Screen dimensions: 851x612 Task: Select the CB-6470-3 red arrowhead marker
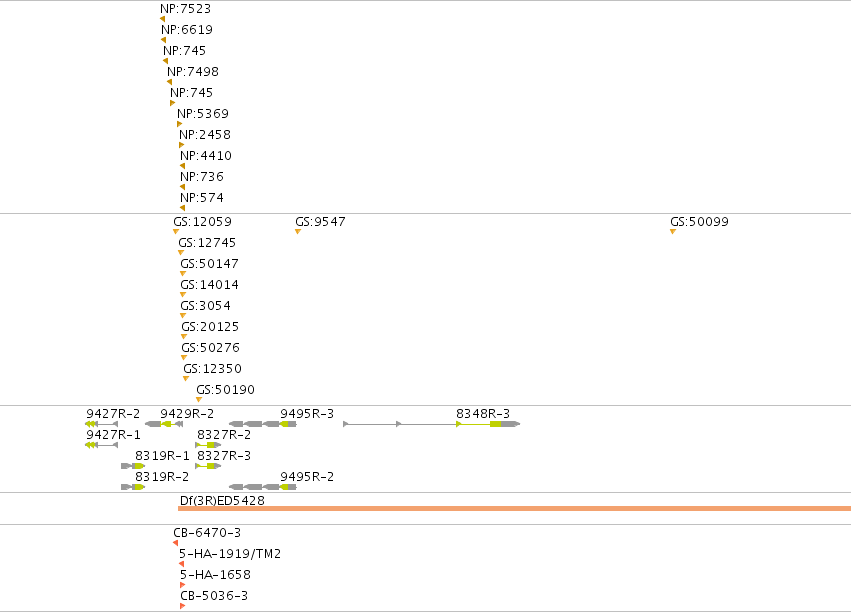tap(175, 543)
